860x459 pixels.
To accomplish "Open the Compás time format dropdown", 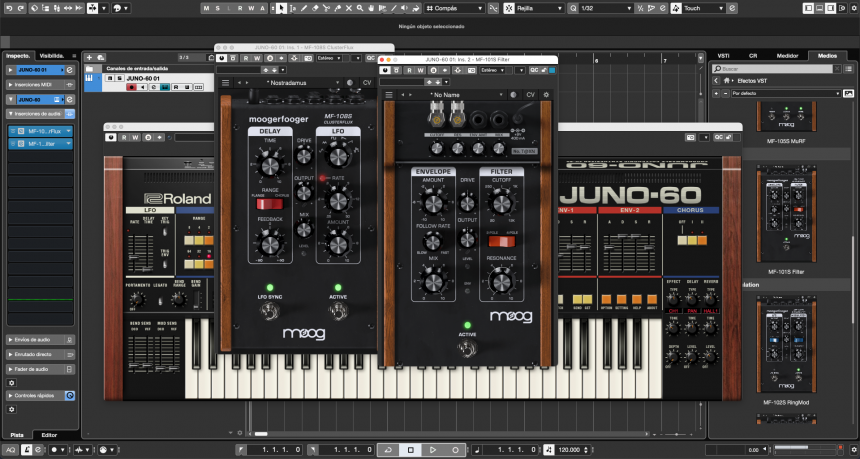I will (x=454, y=8).
